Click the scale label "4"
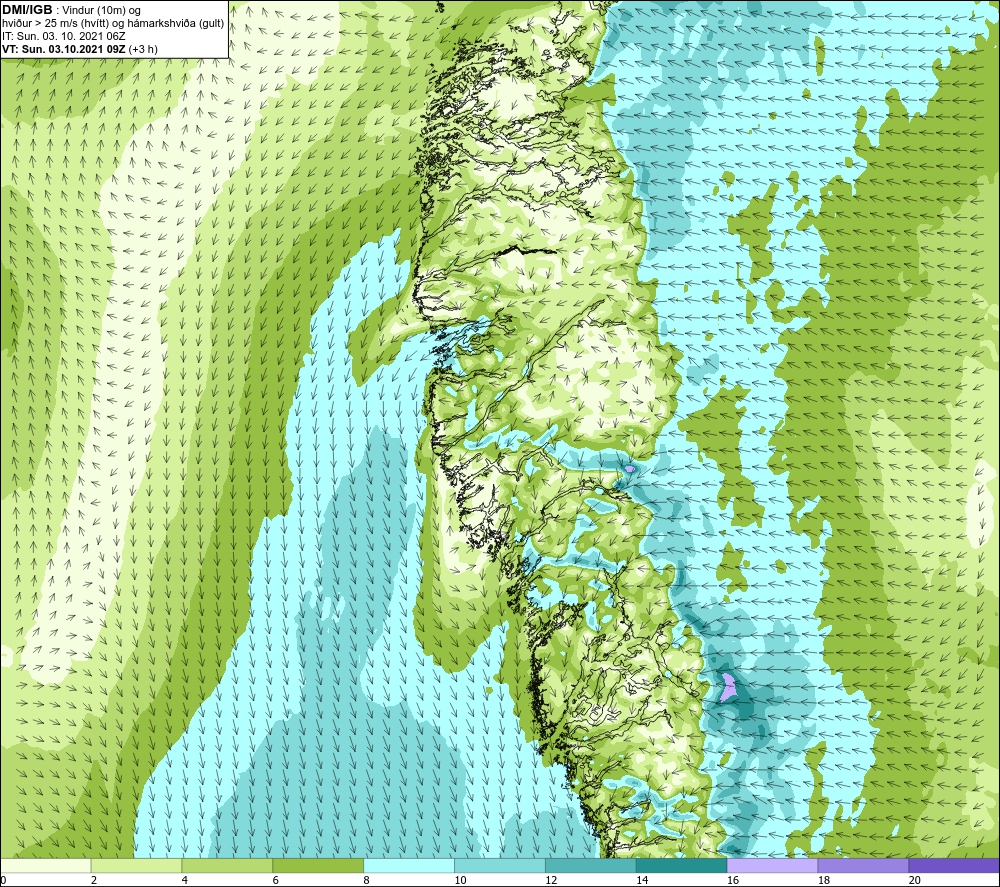This screenshot has height=887, width=1000. point(184,880)
